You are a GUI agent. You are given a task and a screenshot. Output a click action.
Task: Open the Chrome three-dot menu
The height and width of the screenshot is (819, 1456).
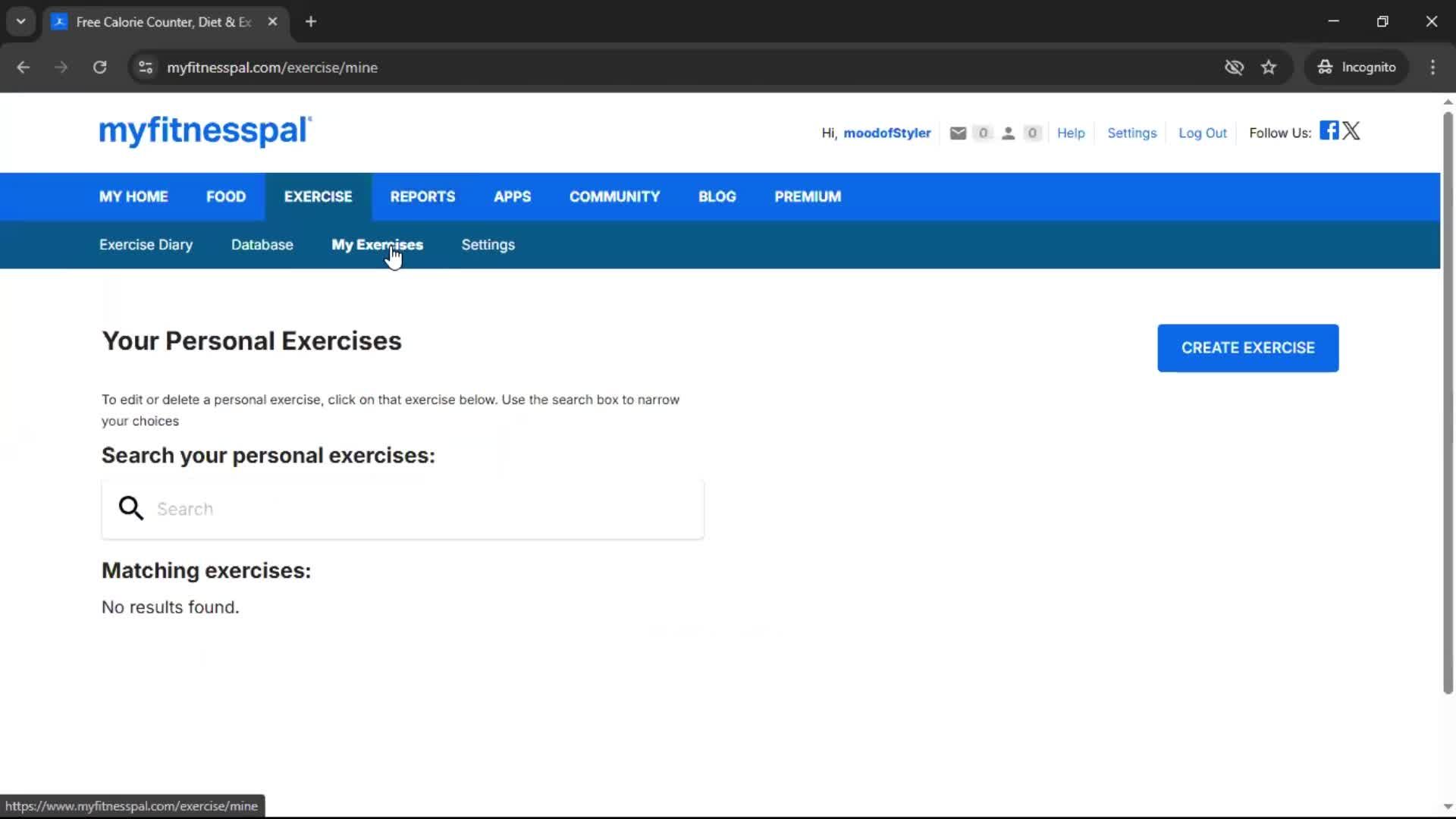coord(1432,67)
